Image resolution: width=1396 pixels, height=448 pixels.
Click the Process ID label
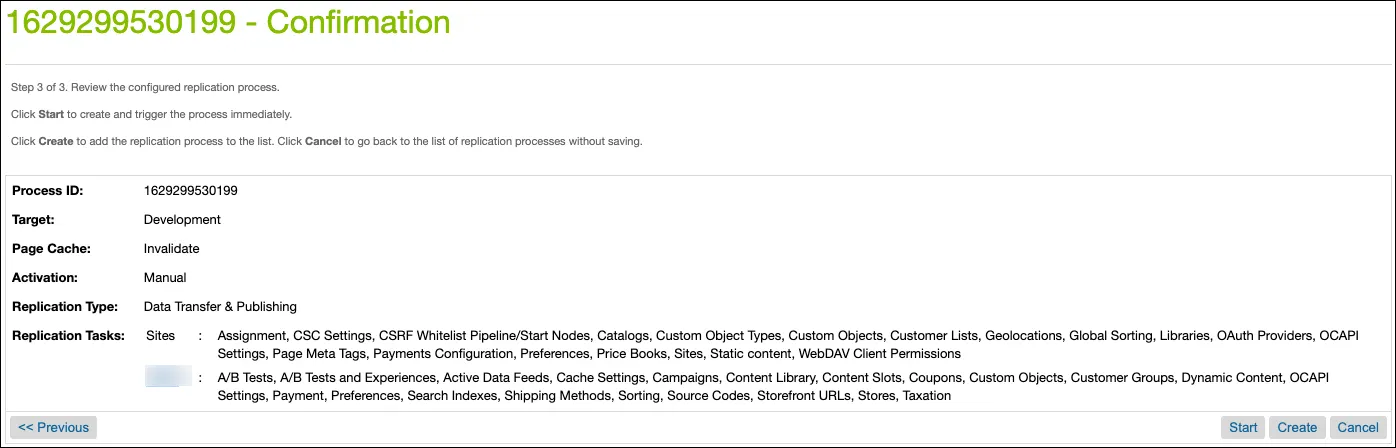47,191
